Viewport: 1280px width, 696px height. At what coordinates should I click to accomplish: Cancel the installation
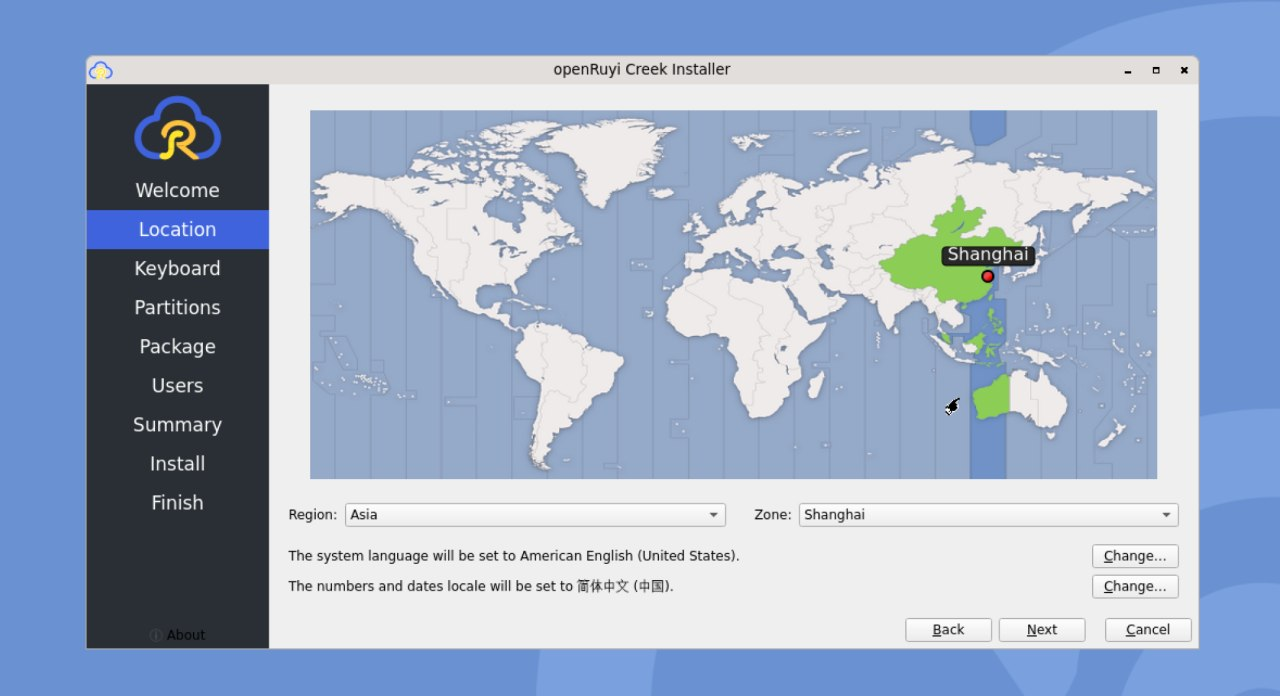pos(1147,630)
